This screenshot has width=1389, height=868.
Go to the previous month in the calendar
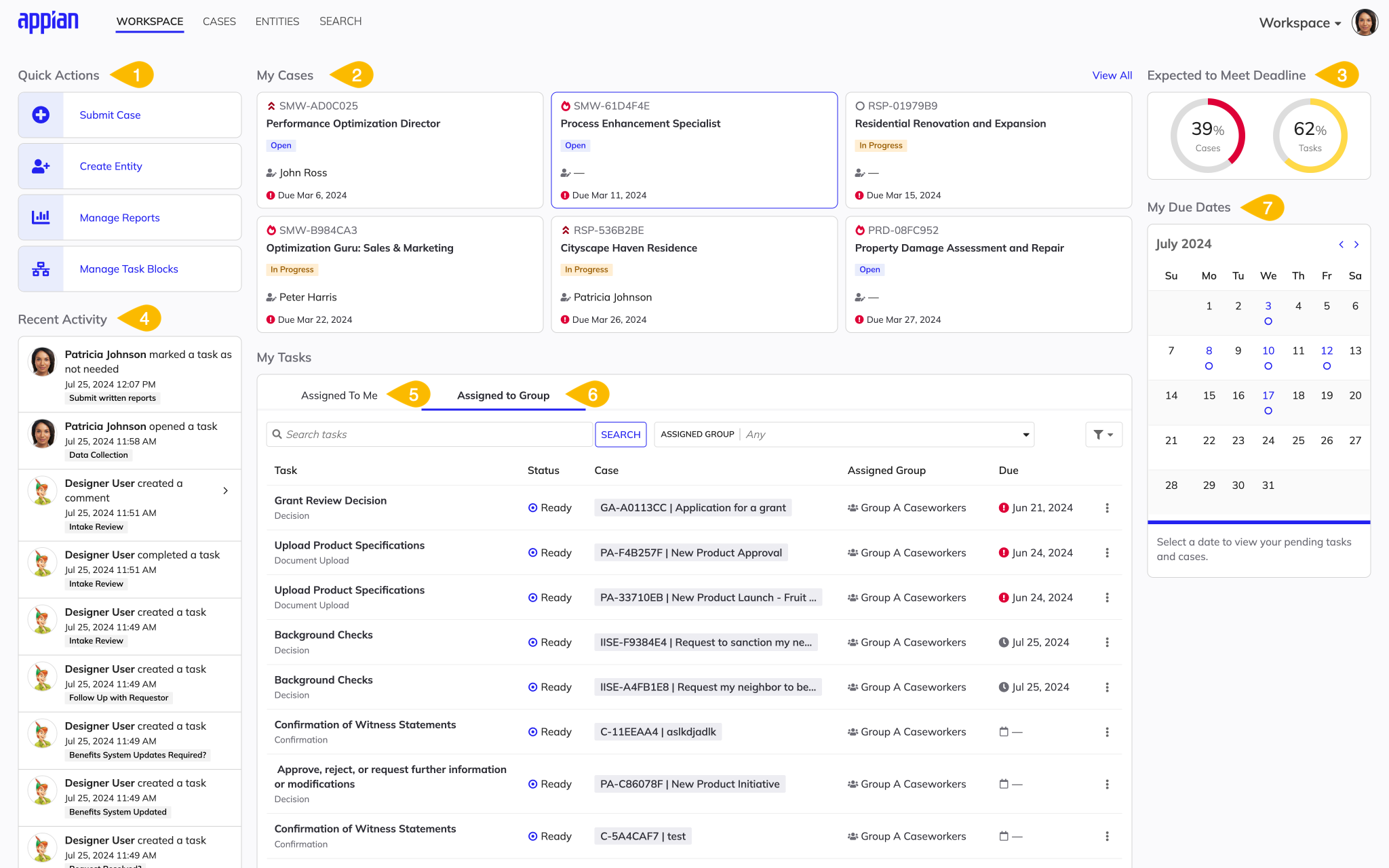(x=1341, y=244)
